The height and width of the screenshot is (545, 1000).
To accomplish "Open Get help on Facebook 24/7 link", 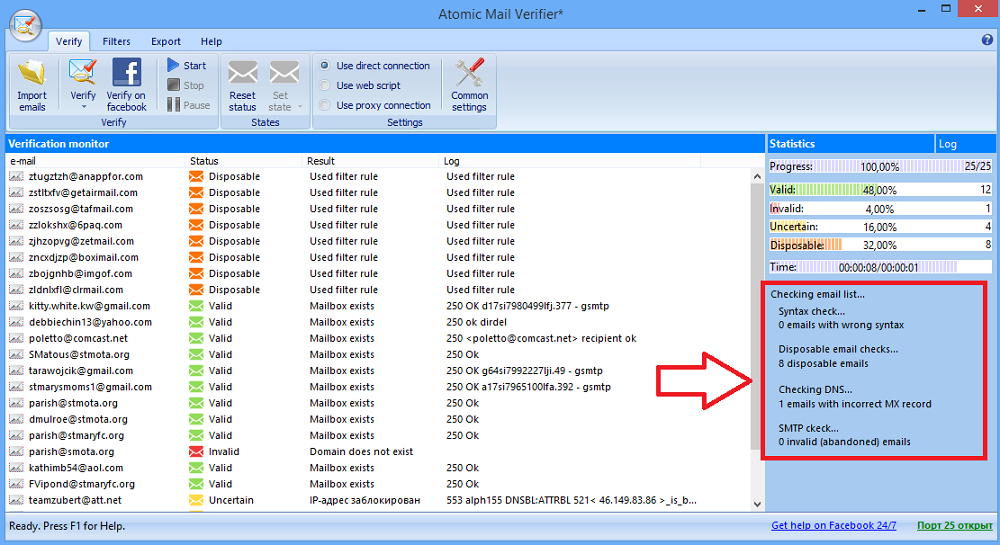I will point(834,525).
